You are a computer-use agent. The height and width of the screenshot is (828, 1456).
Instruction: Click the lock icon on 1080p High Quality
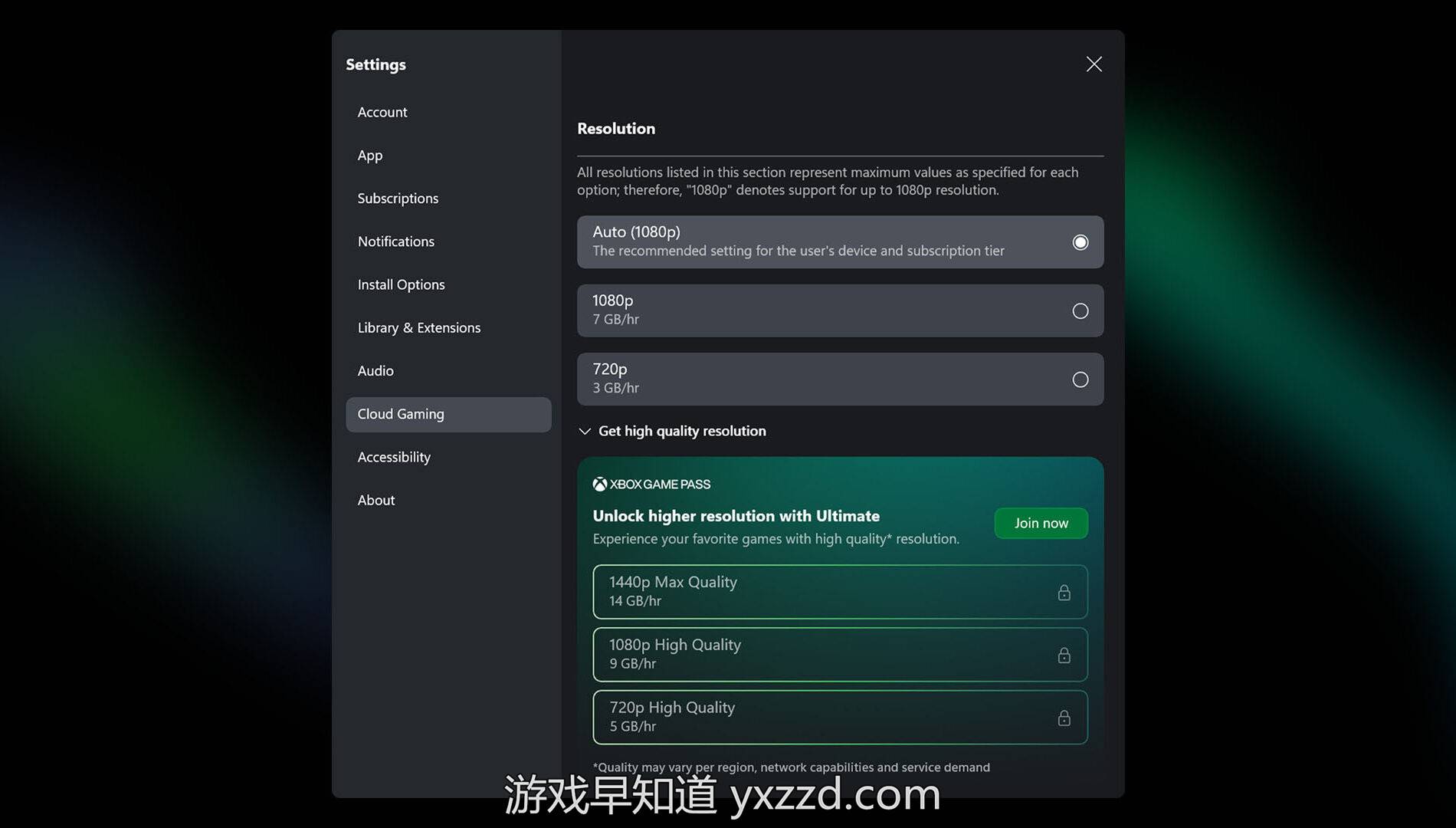(1064, 655)
